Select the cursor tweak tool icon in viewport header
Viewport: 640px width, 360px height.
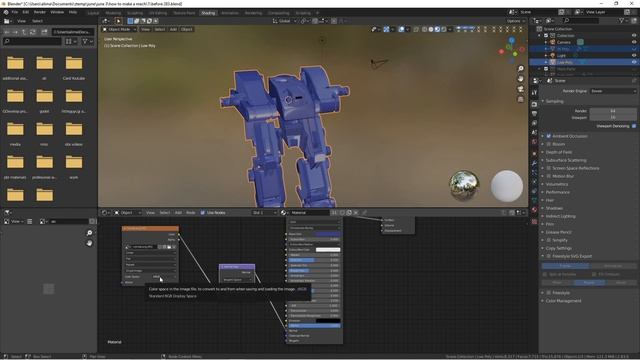tap(118, 21)
